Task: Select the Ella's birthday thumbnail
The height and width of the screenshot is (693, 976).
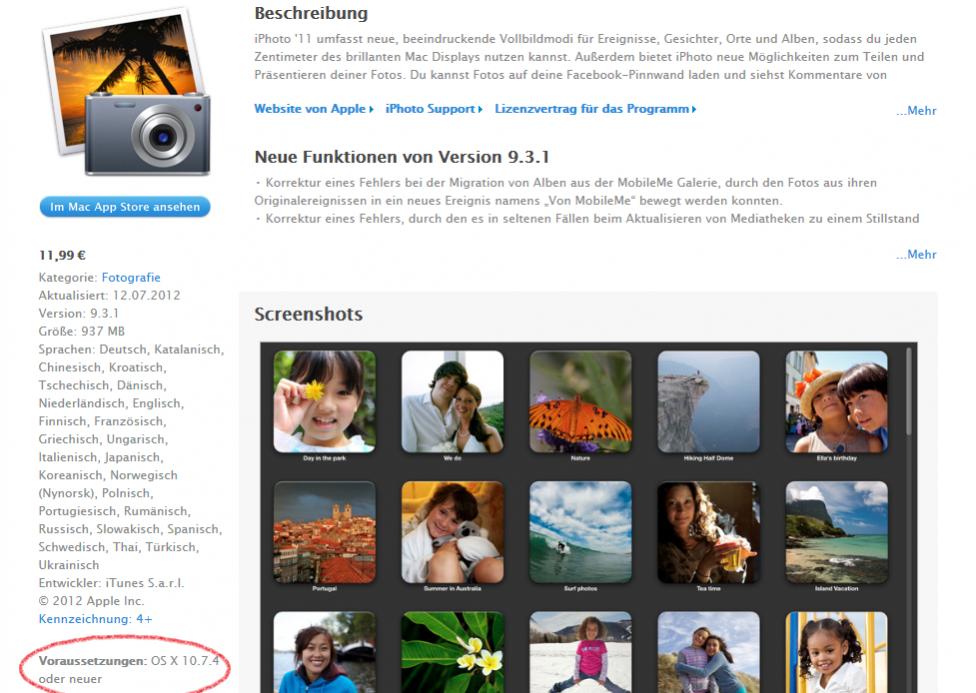Action: click(x=837, y=402)
